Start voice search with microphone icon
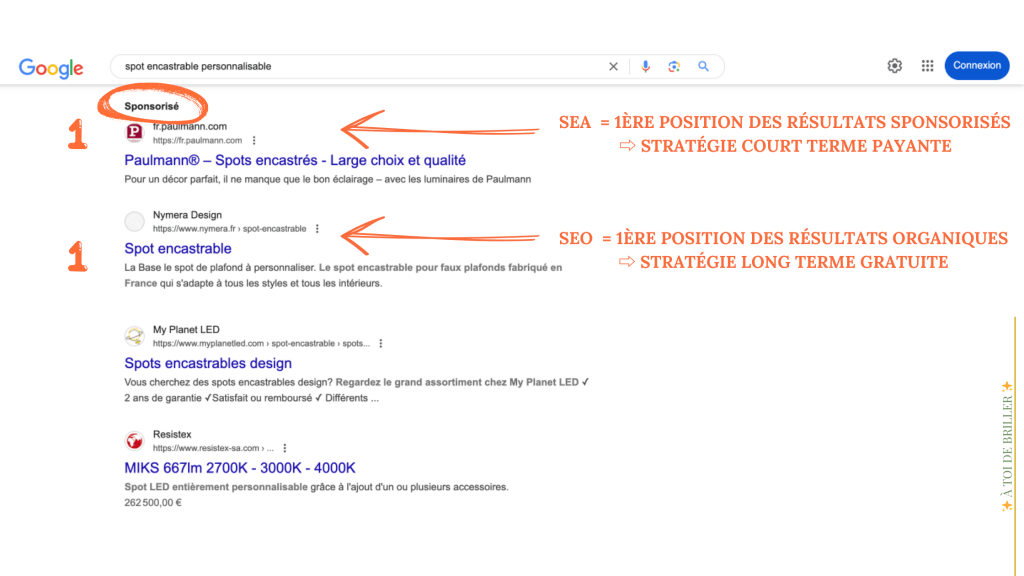Viewport: 1024px width, 576px height. point(646,66)
